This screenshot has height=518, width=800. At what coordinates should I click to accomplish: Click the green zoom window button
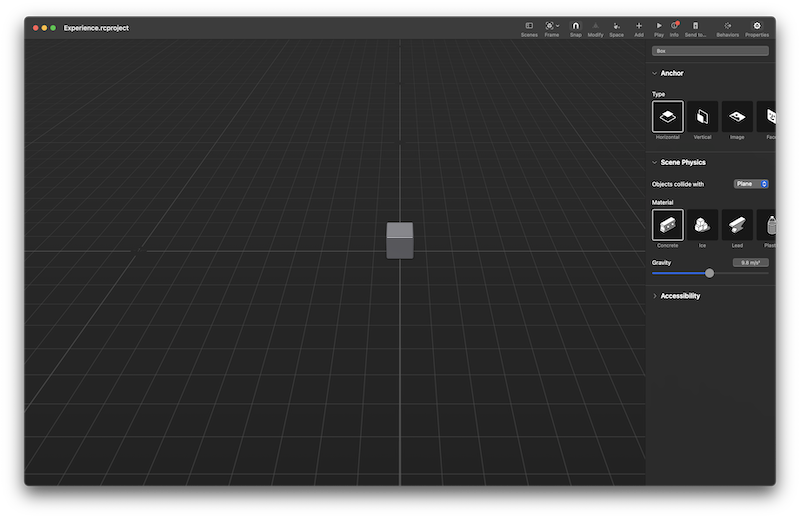click(x=53, y=28)
